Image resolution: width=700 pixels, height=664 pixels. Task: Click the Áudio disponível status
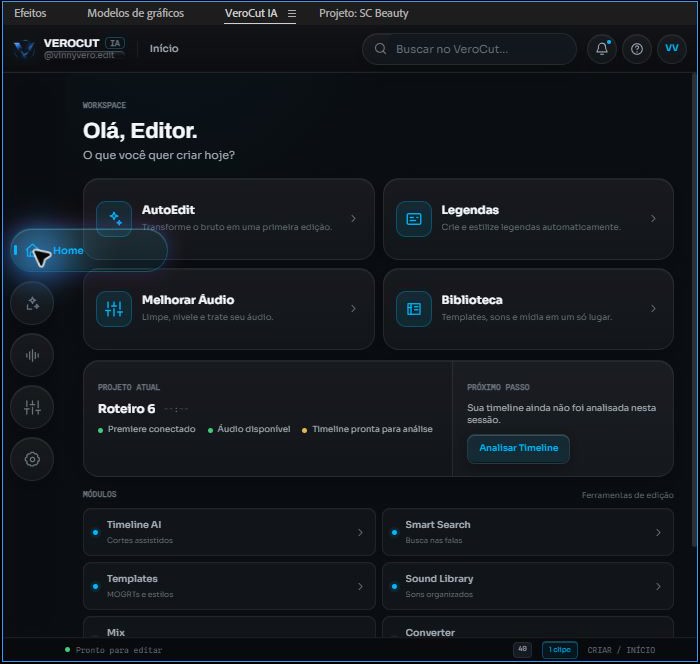pyautogui.click(x=249, y=429)
